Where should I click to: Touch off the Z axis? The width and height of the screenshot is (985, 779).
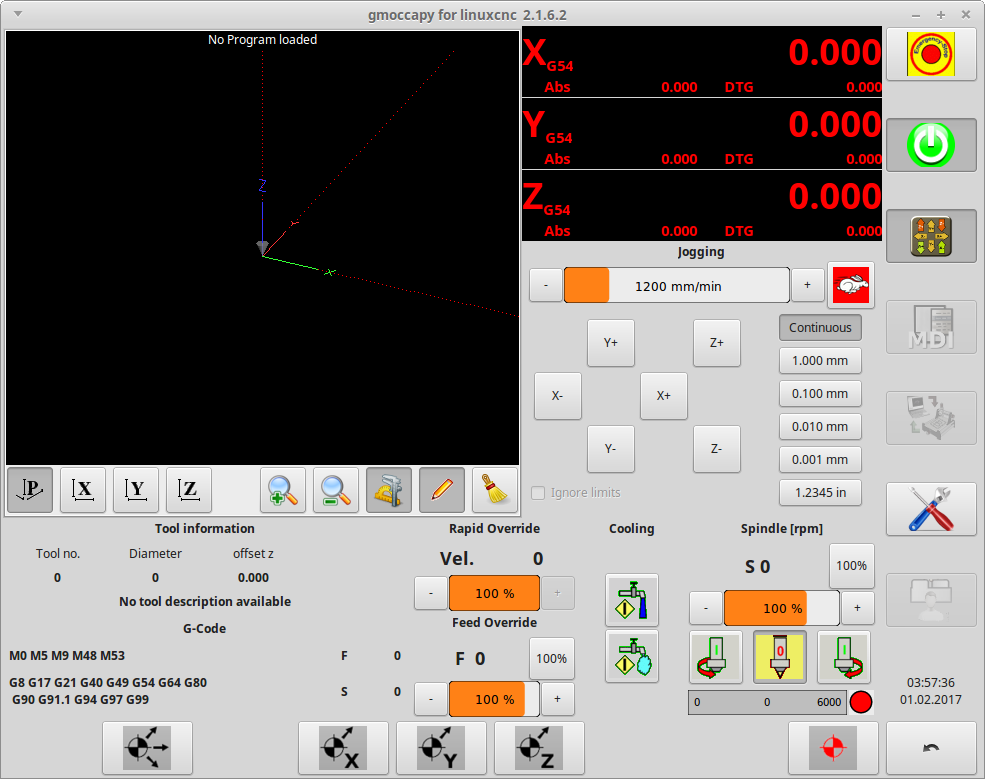point(540,747)
